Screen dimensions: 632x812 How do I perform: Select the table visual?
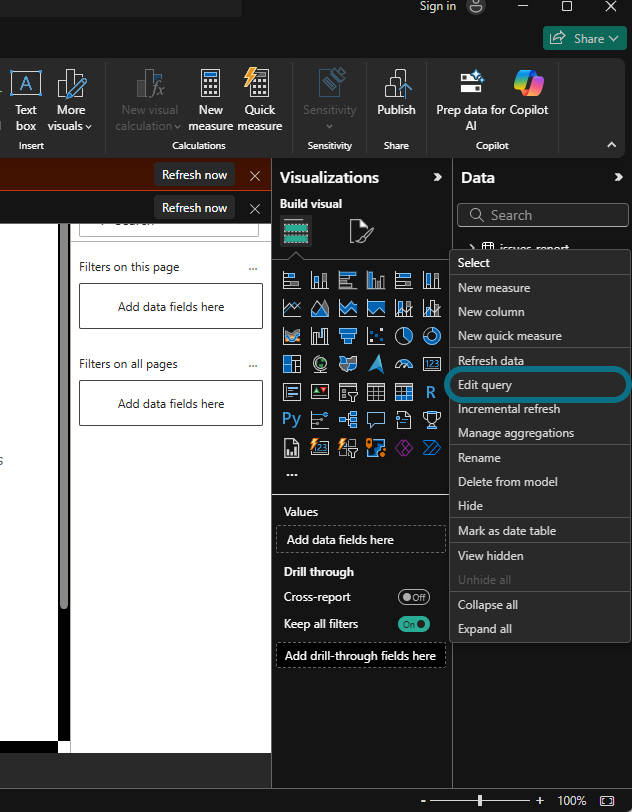click(376, 392)
